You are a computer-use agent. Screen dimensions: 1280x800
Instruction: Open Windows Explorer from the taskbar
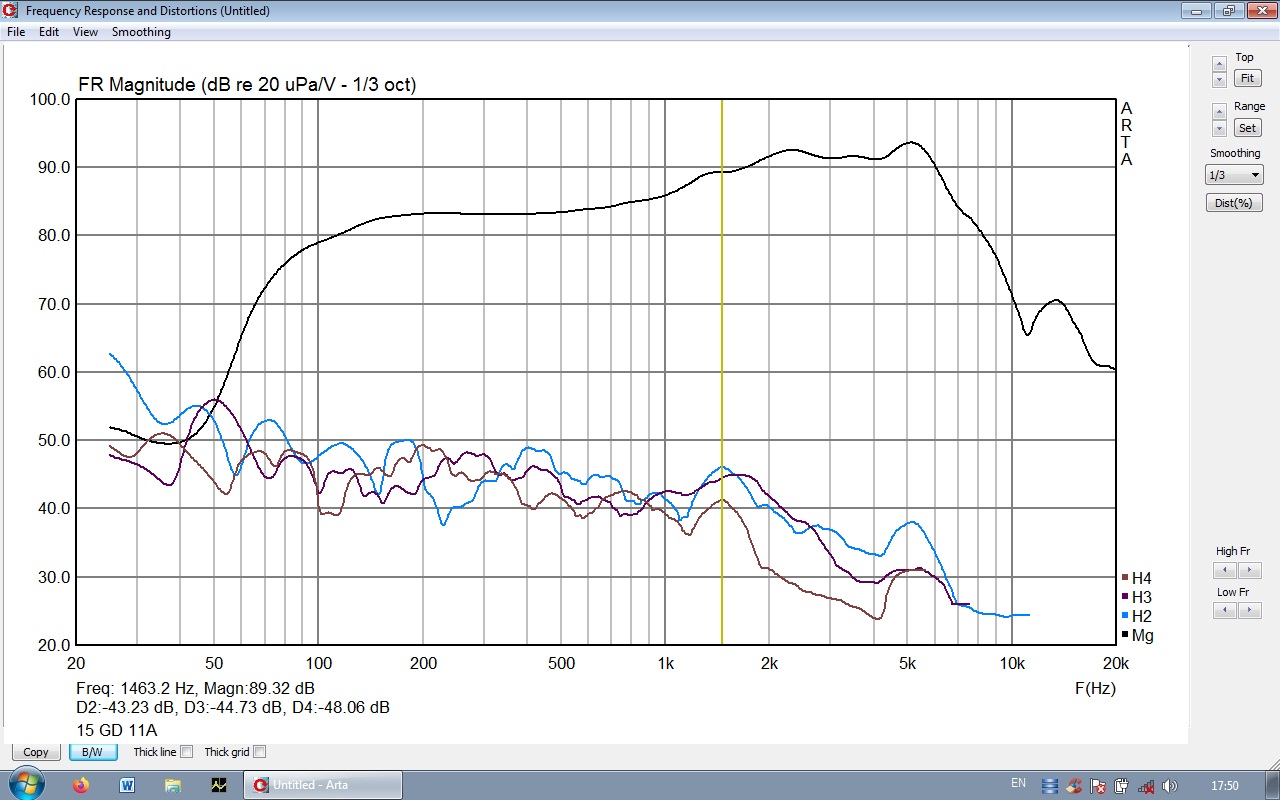coord(173,785)
